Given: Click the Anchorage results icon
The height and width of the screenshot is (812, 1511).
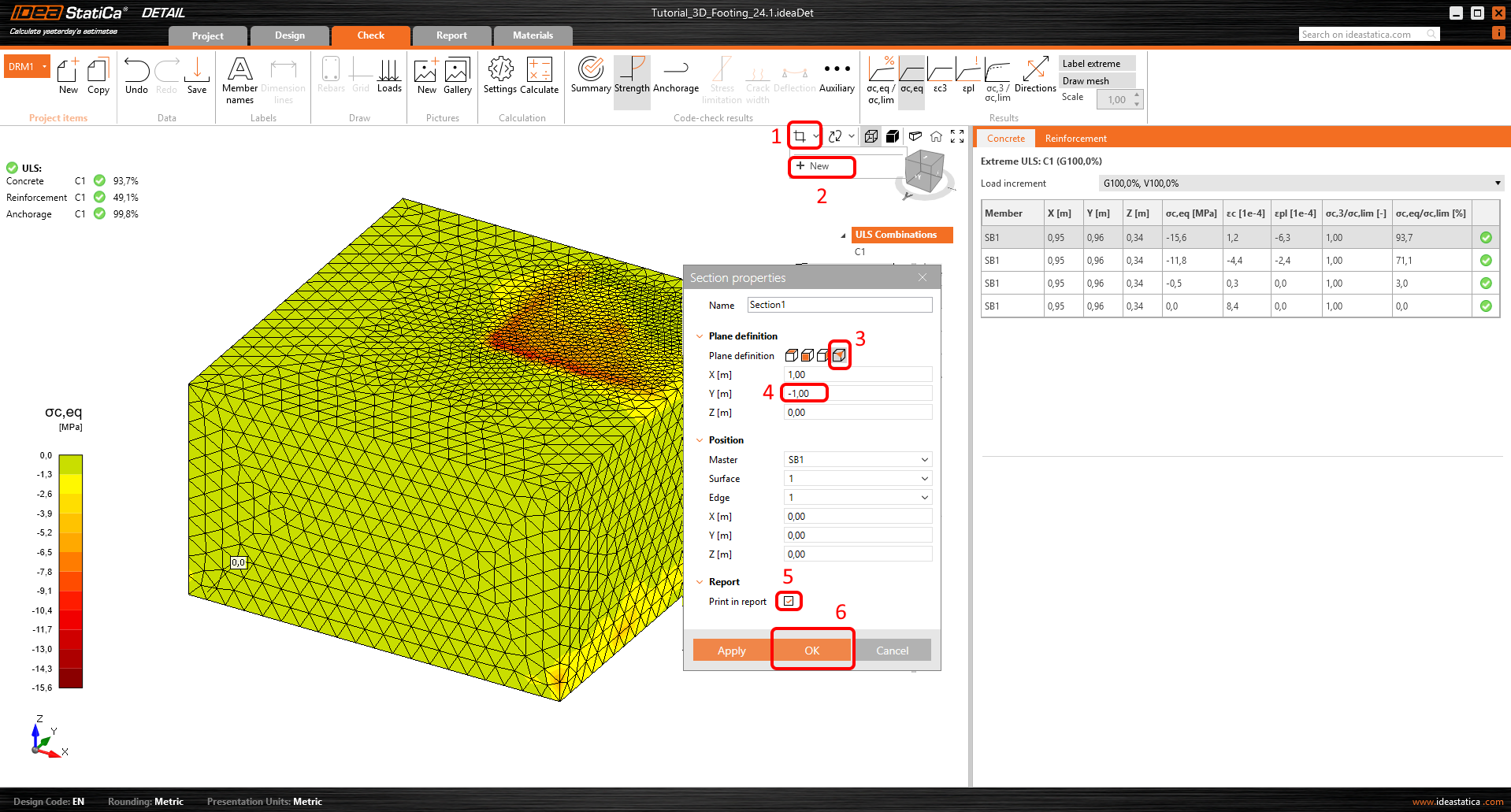Looking at the screenshot, I should (676, 76).
